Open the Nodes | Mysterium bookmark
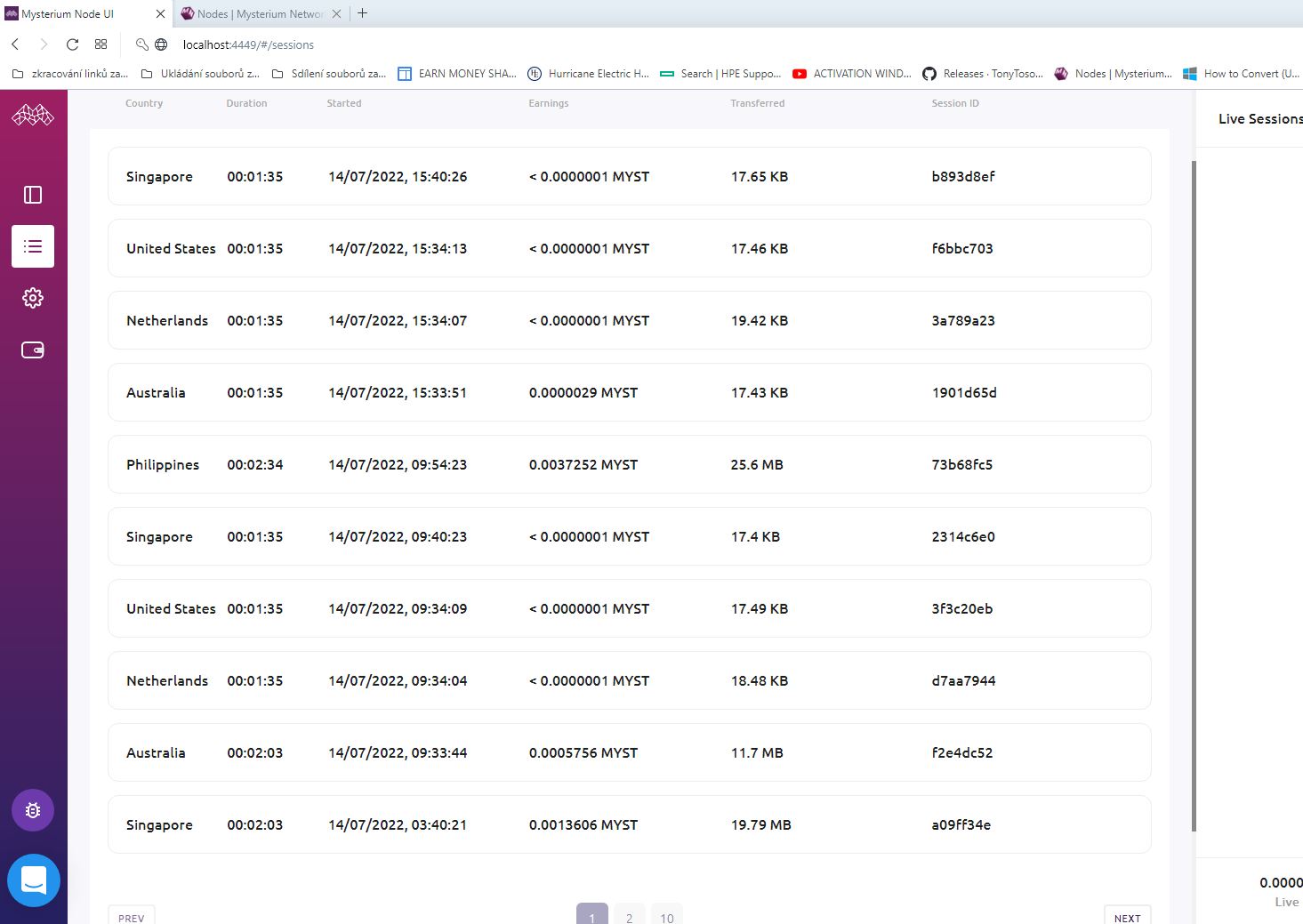The height and width of the screenshot is (924, 1303). click(1114, 74)
